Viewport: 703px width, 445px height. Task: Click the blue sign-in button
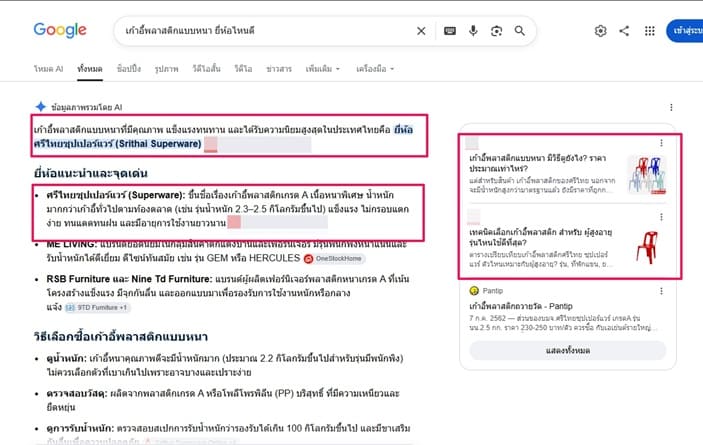coord(685,31)
